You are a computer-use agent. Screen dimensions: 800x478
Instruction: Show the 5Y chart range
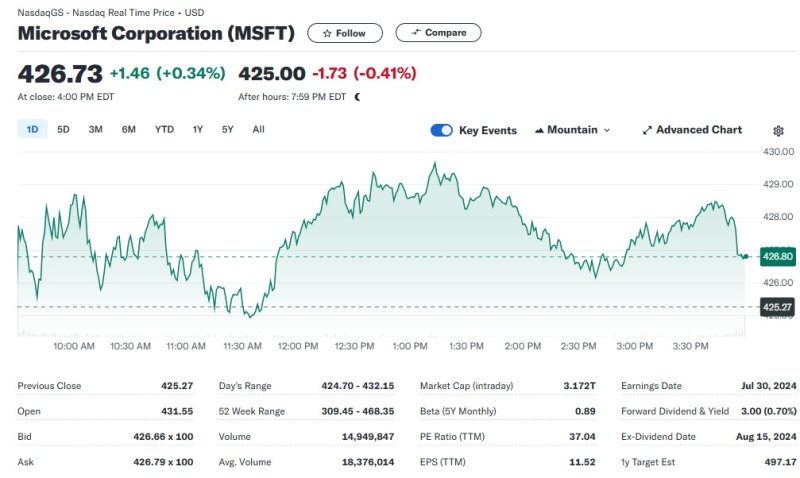pos(228,129)
